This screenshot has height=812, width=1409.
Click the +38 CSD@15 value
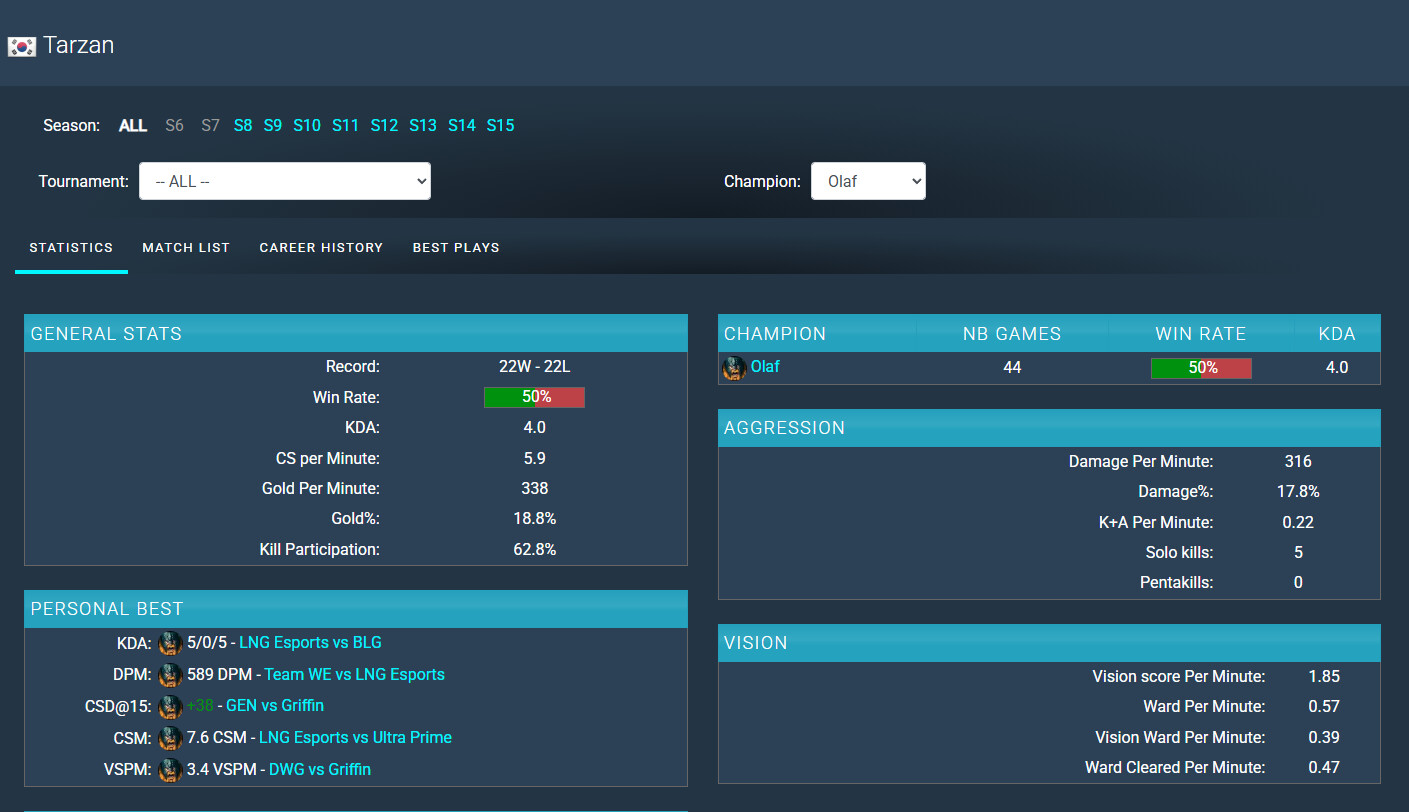tap(200, 705)
